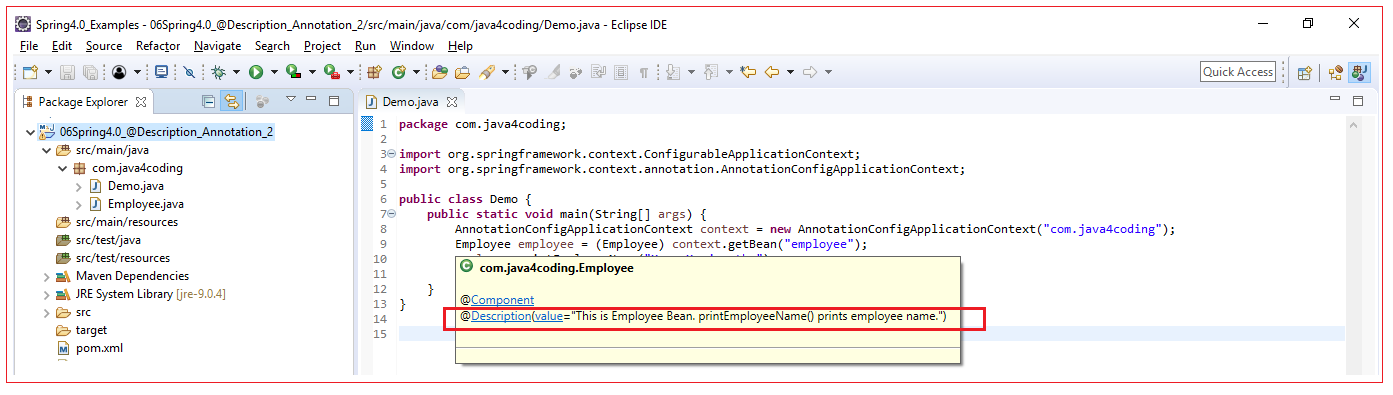Minimize the Package Explorer view
Image resolution: width=1393 pixels, height=395 pixels.
[x=311, y=98]
